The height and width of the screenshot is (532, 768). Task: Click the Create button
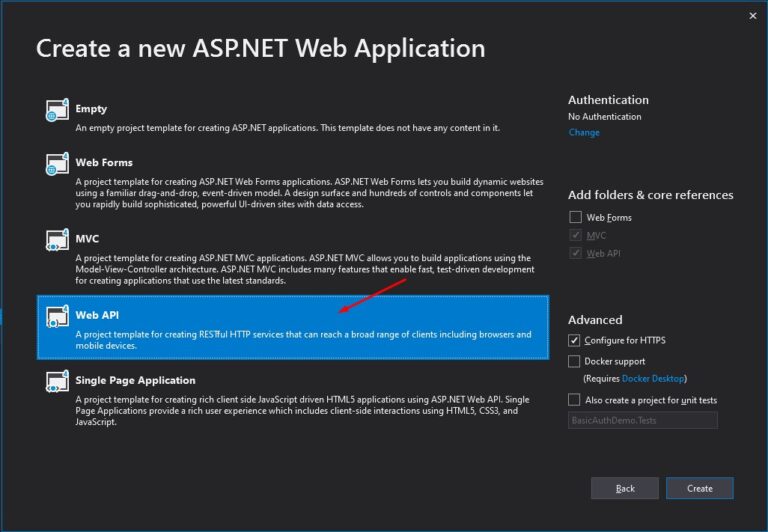(699, 488)
